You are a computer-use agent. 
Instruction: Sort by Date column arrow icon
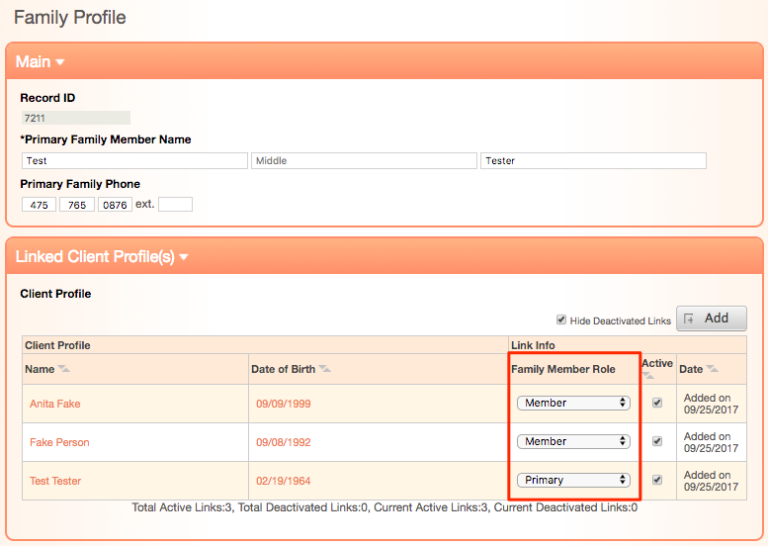712,369
